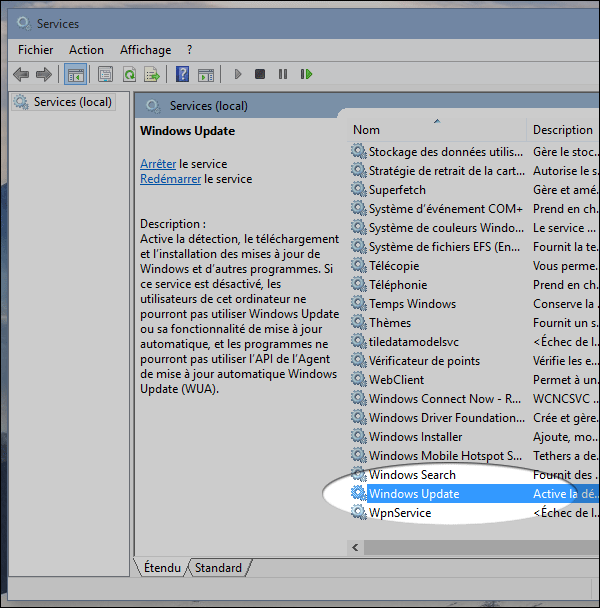Click the Services (local) panel header
The width and height of the screenshot is (600, 608).
[209, 106]
